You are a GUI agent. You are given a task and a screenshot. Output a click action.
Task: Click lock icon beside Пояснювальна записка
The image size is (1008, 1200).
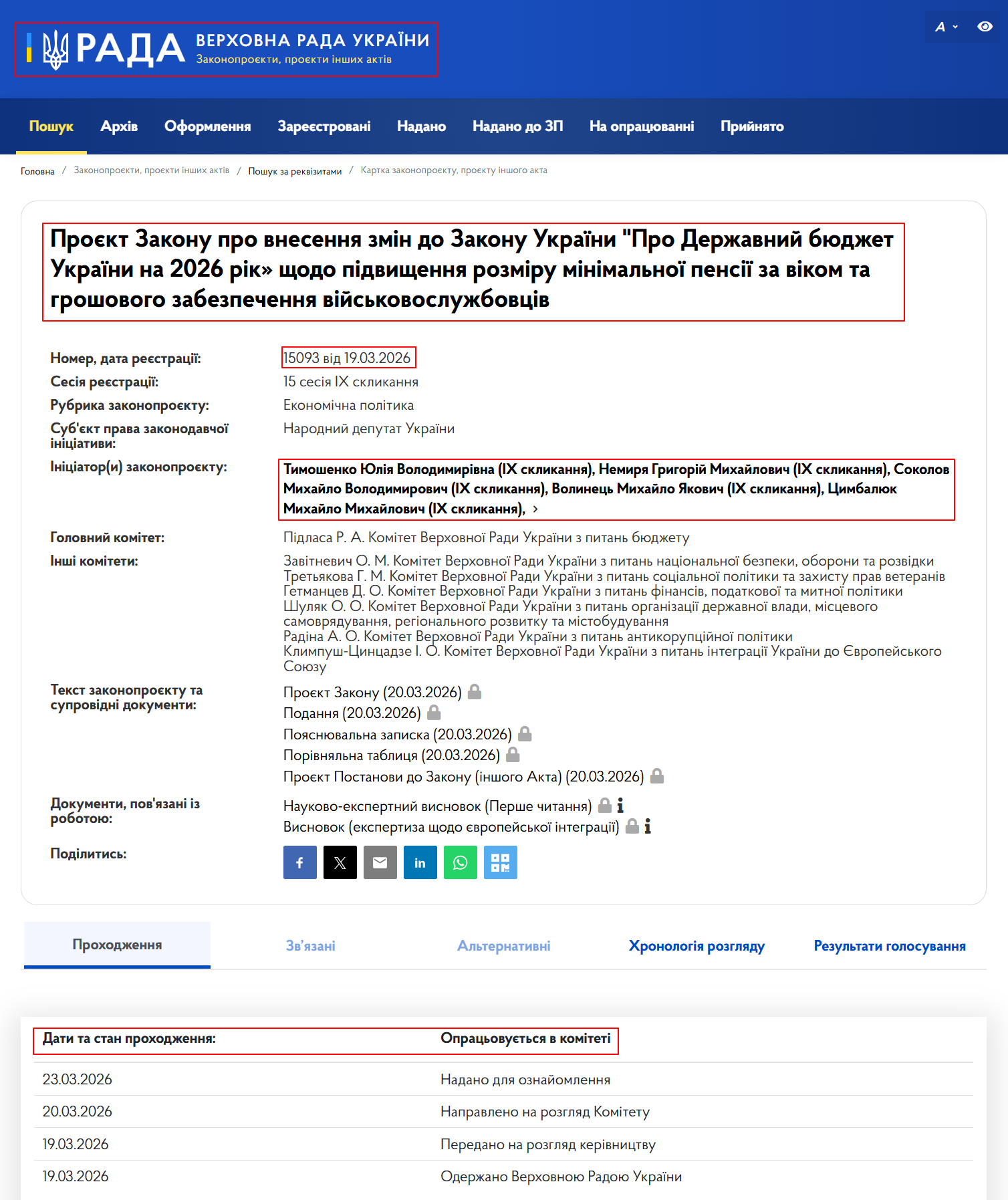[525, 733]
